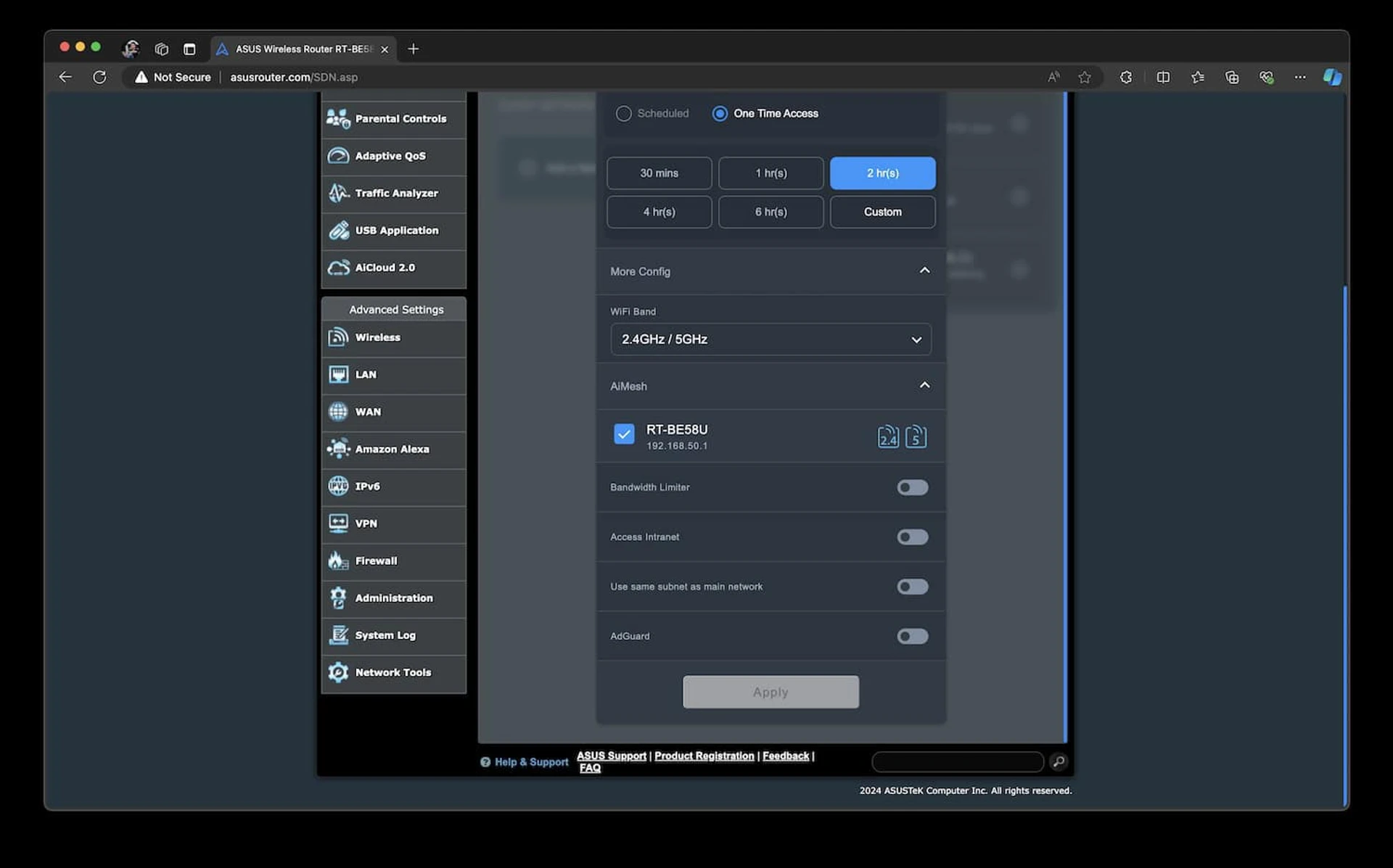The width and height of the screenshot is (1393, 868).
Task: Click the IPv6 icon
Action: pos(338,486)
